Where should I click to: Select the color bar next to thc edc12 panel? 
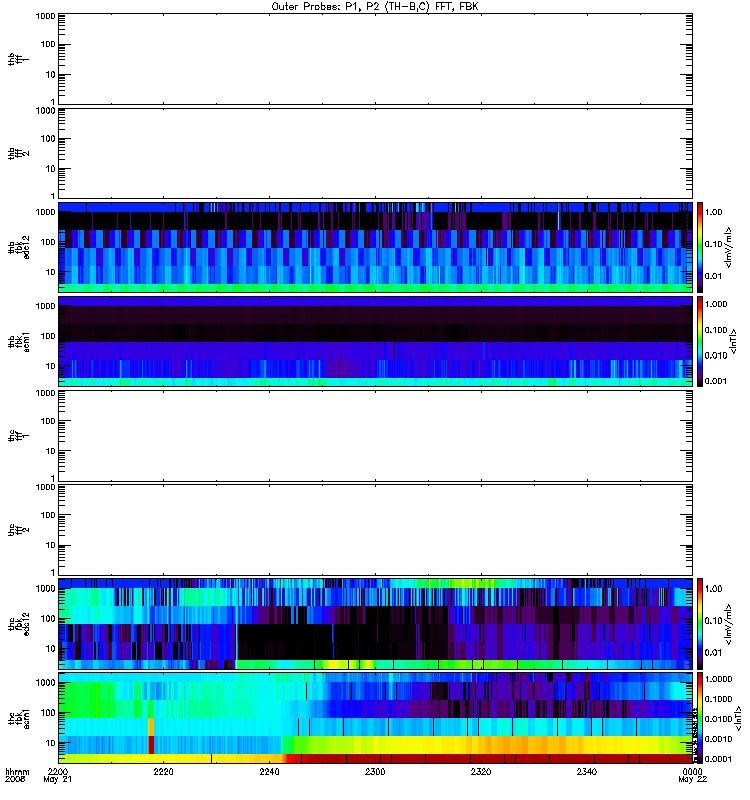pos(702,624)
